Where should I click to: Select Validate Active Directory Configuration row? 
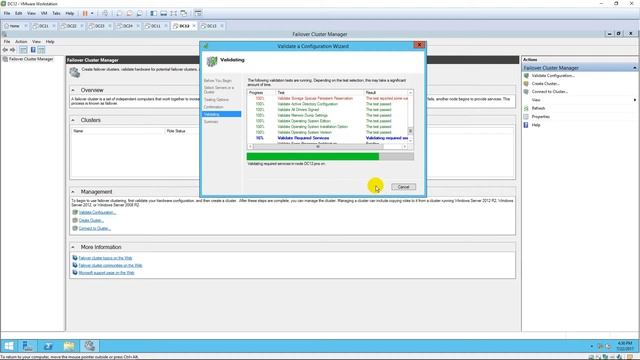[328, 104]
